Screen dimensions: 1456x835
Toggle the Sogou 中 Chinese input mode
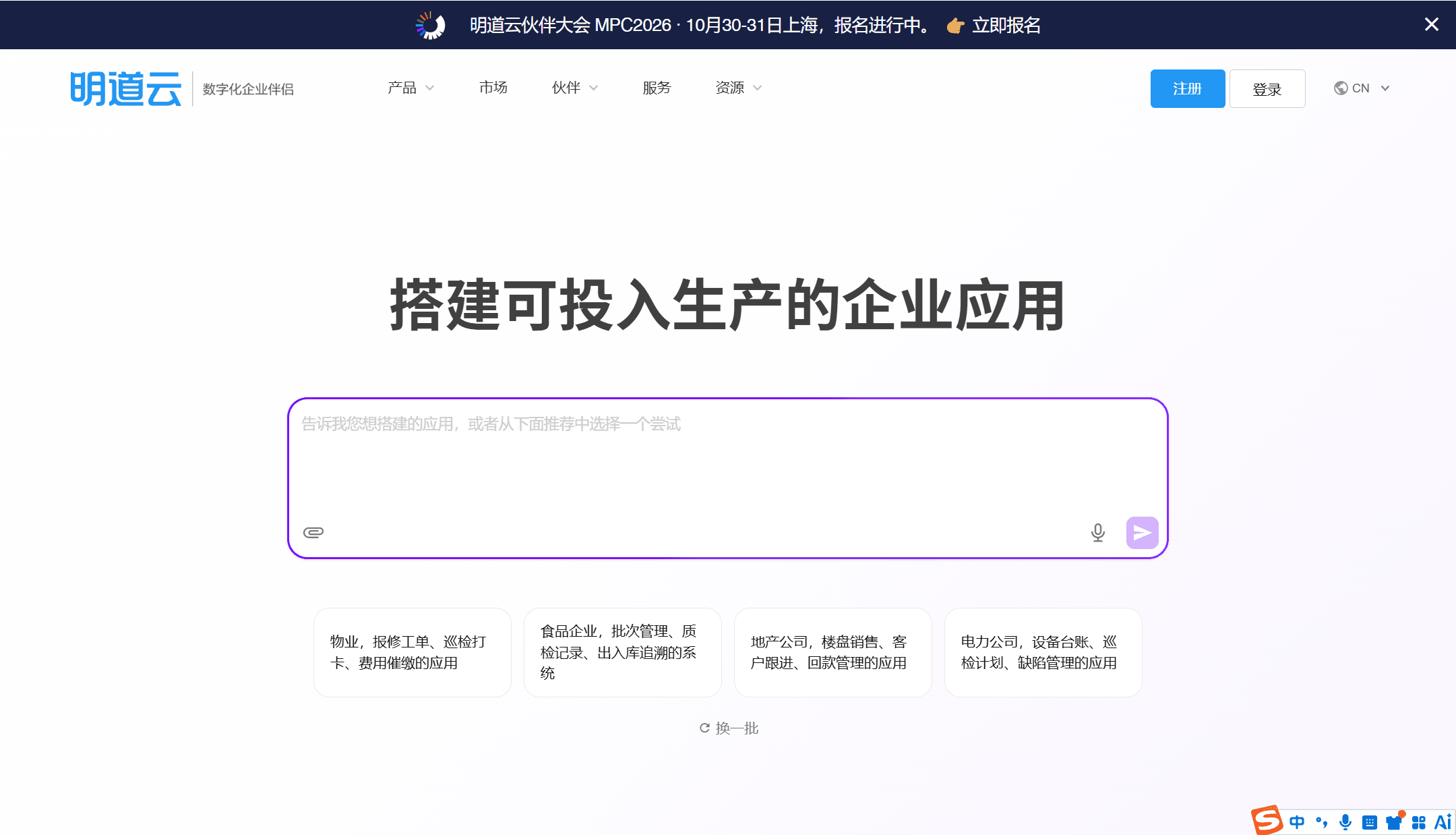coord(1296,822)
